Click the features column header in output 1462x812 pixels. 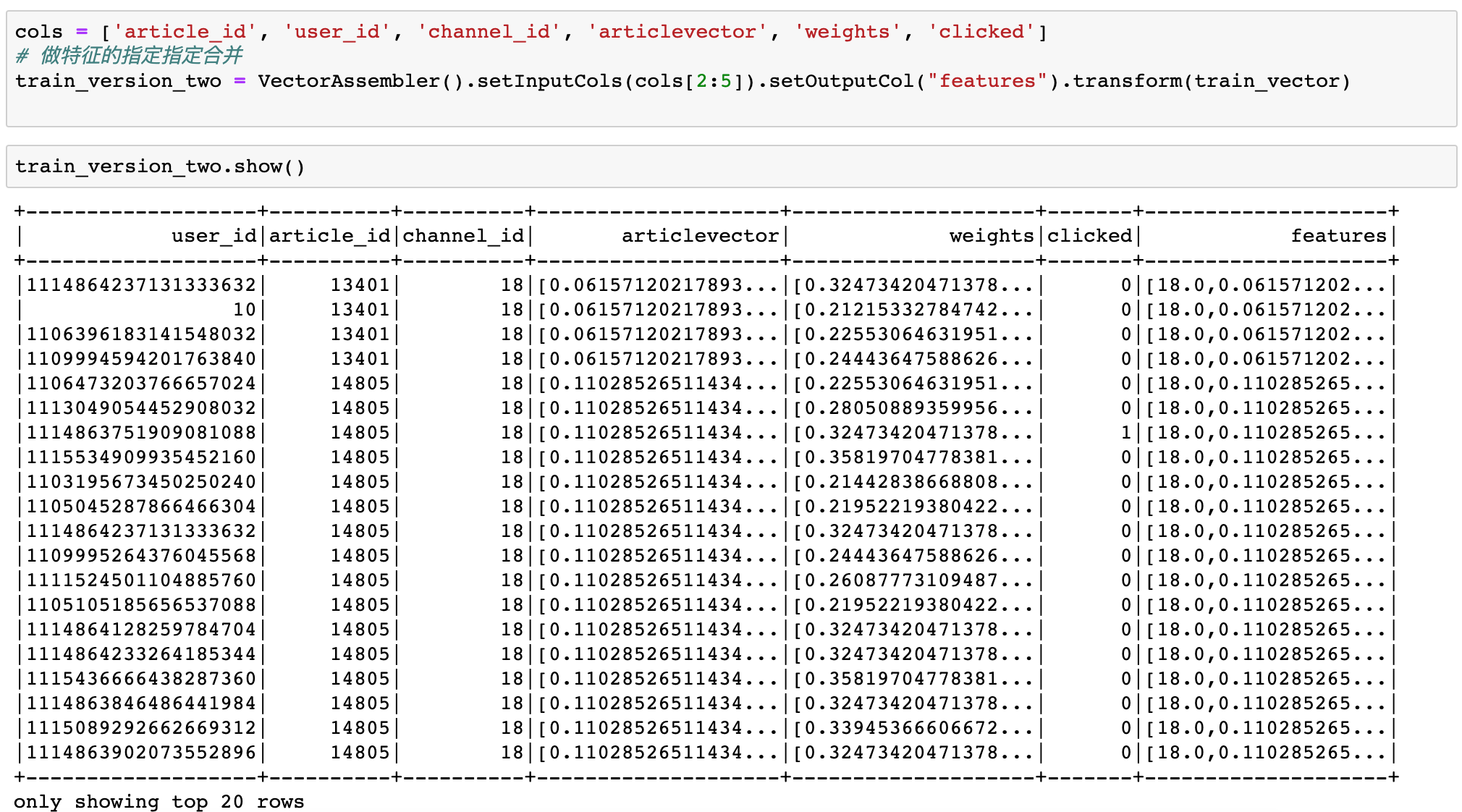[x=1338, y=236]
